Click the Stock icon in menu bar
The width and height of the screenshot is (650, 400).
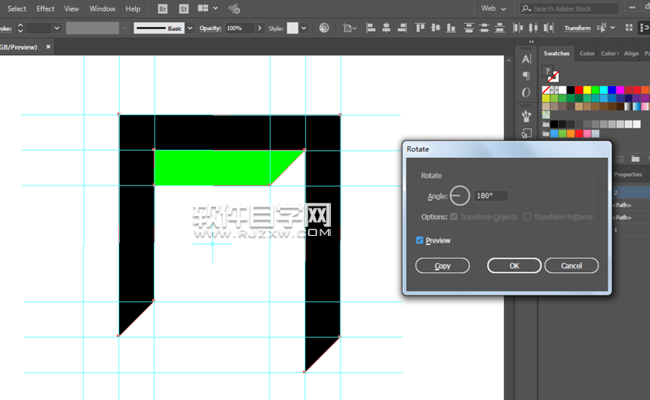(x=184, y=8)
